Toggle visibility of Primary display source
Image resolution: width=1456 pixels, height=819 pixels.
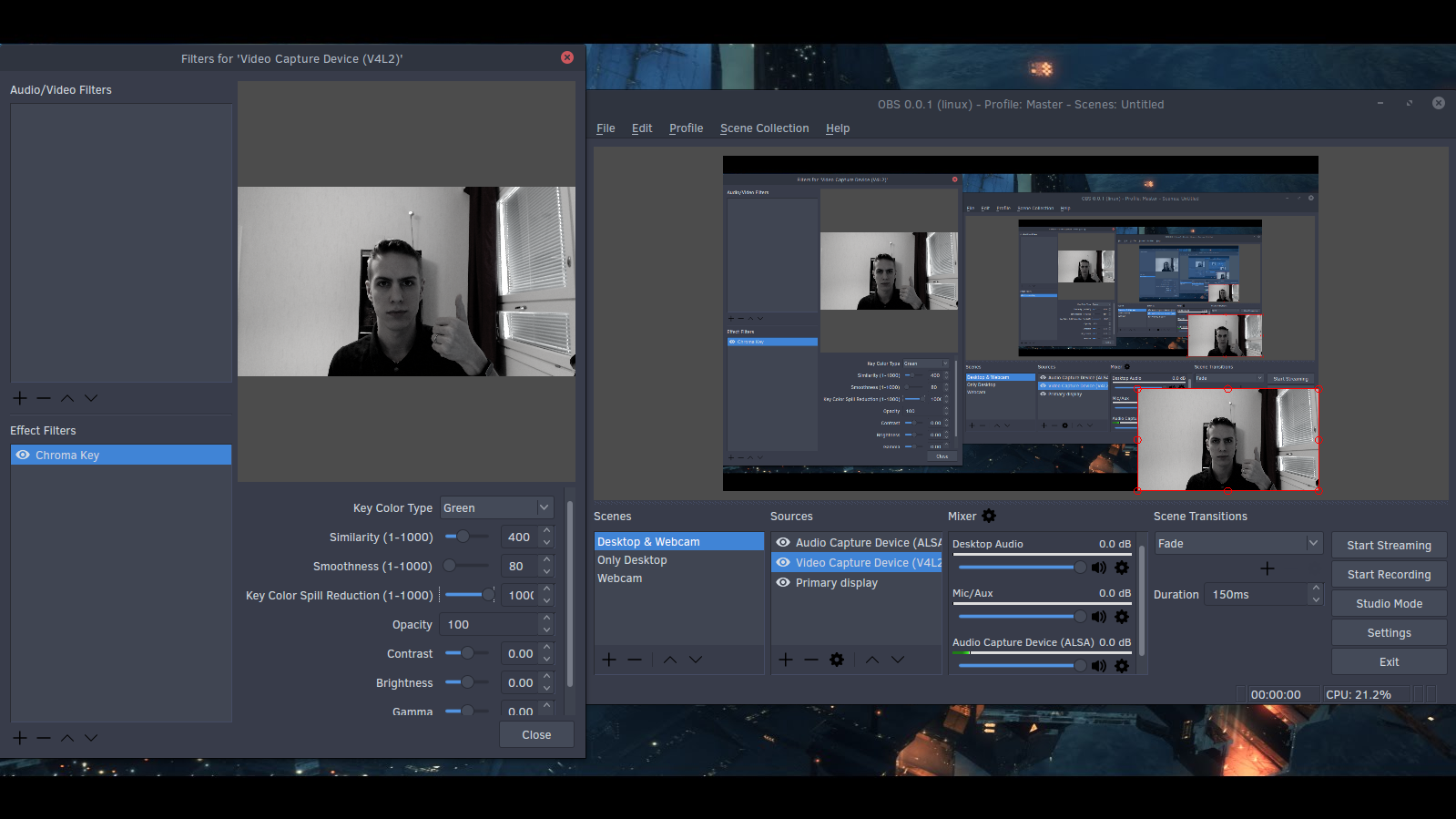pos(783,582)
